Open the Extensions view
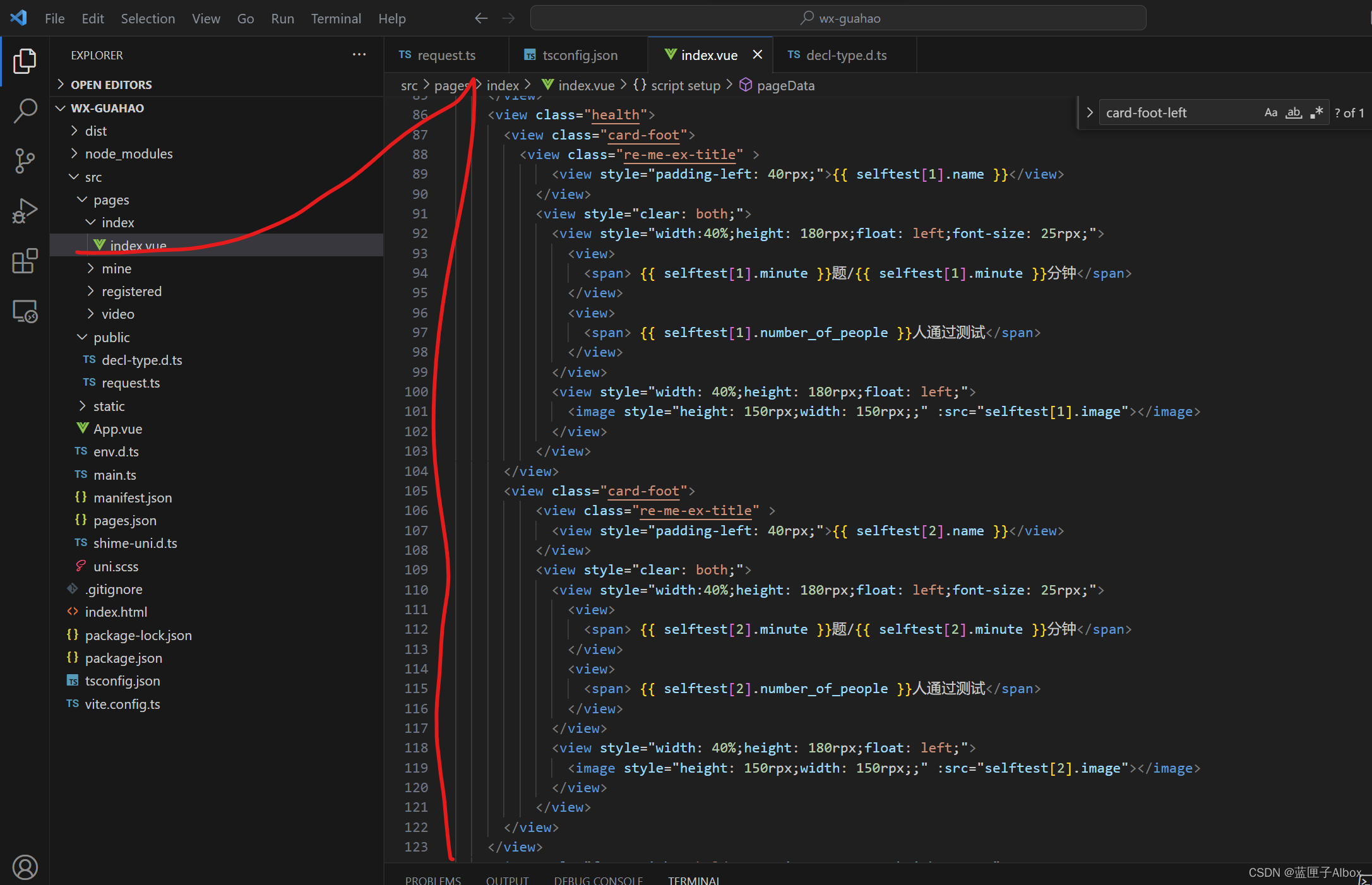This screenshot has height=885, width=1372. click(x=25, y=261)
